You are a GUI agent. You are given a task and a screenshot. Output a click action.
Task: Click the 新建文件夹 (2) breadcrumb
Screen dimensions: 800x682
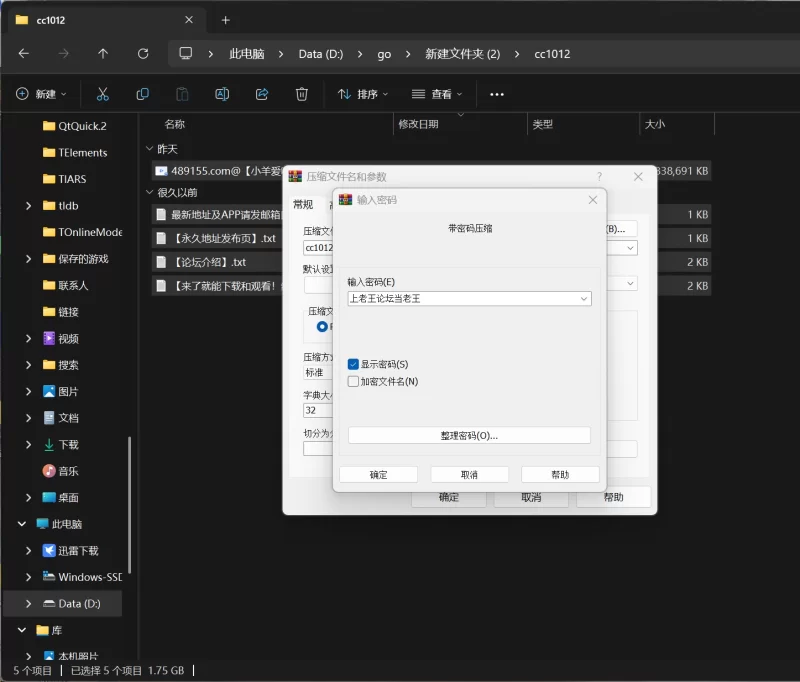click(x=463, y=54)
